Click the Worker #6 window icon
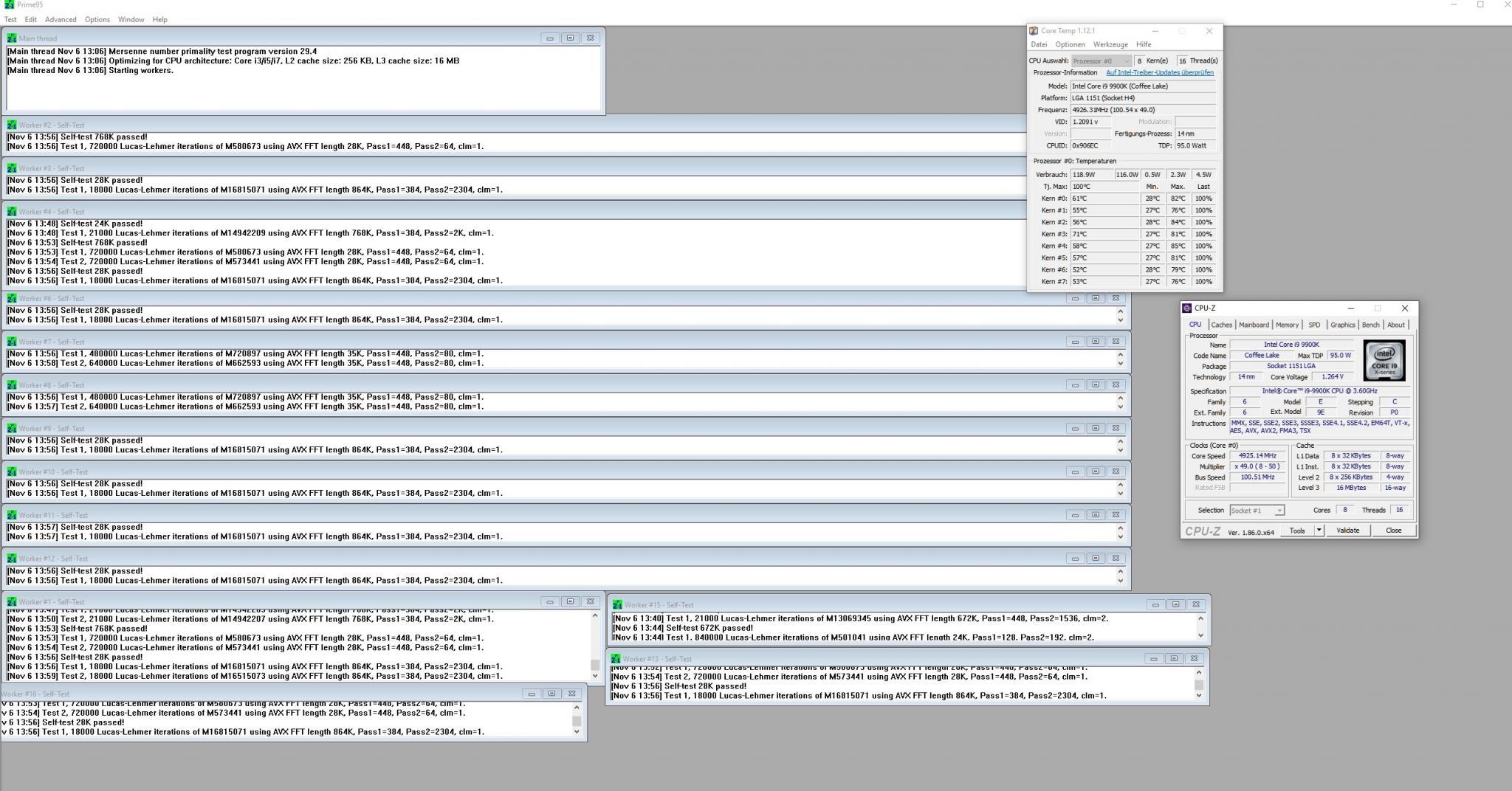 click(x=12, y=298)
